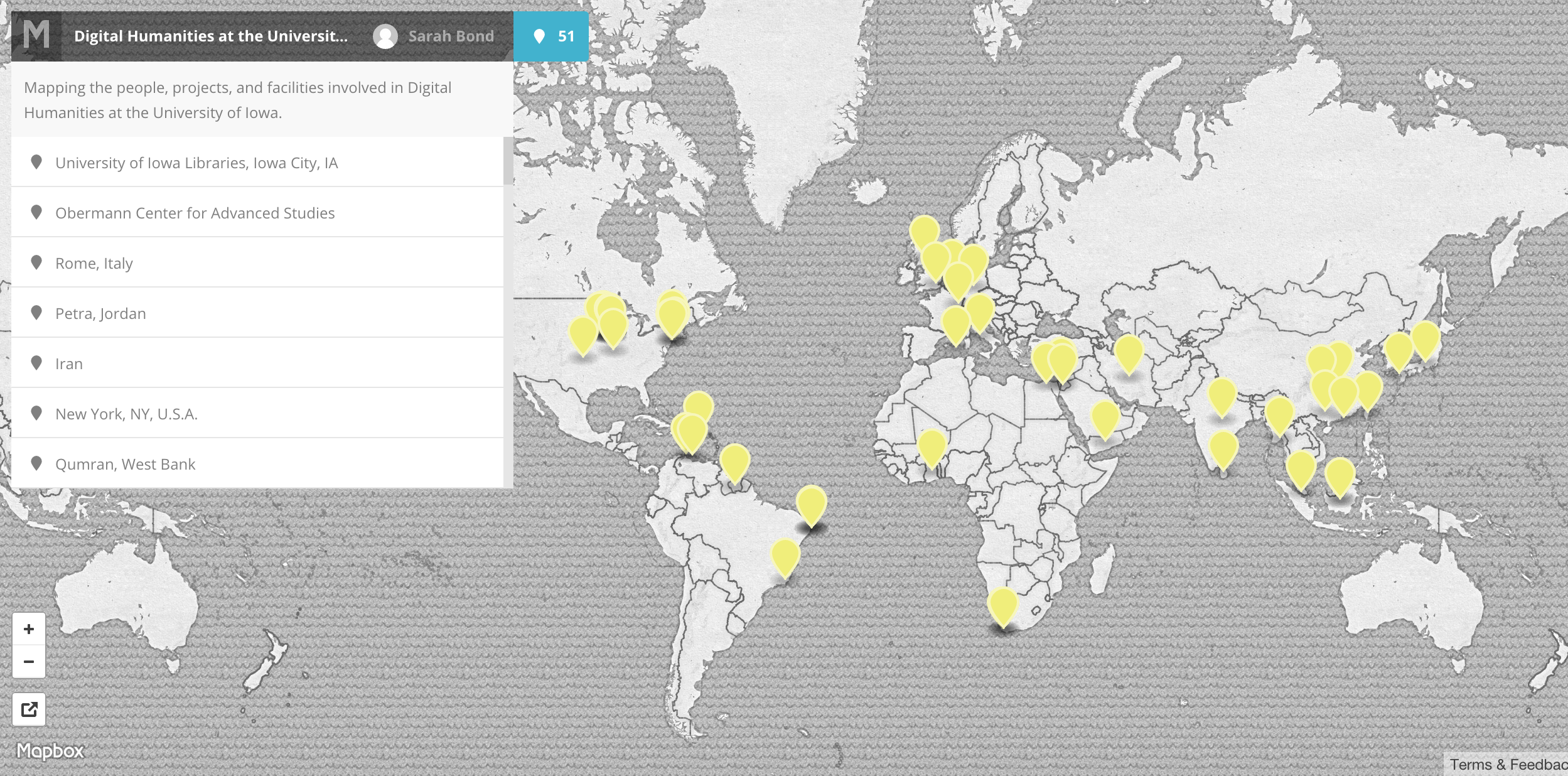The height and width of the screenshot is (776, 1568).
Task: Open the map in a new window
Action: (30, 709)
